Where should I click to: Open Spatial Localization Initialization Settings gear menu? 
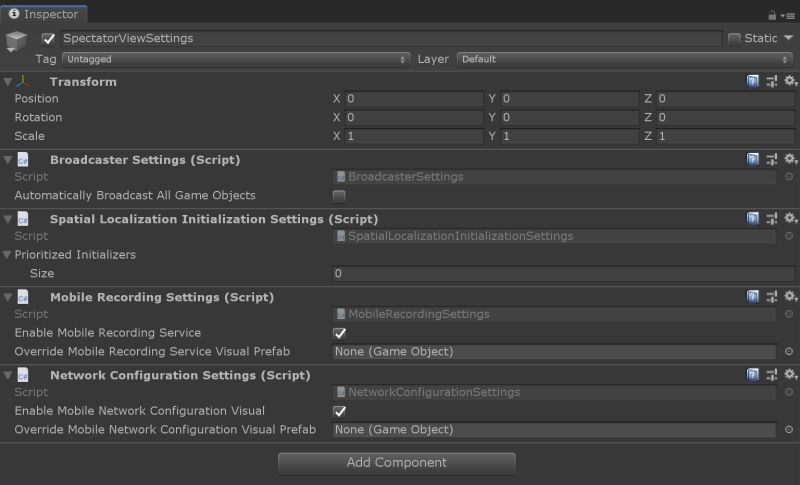coord(790,218)
